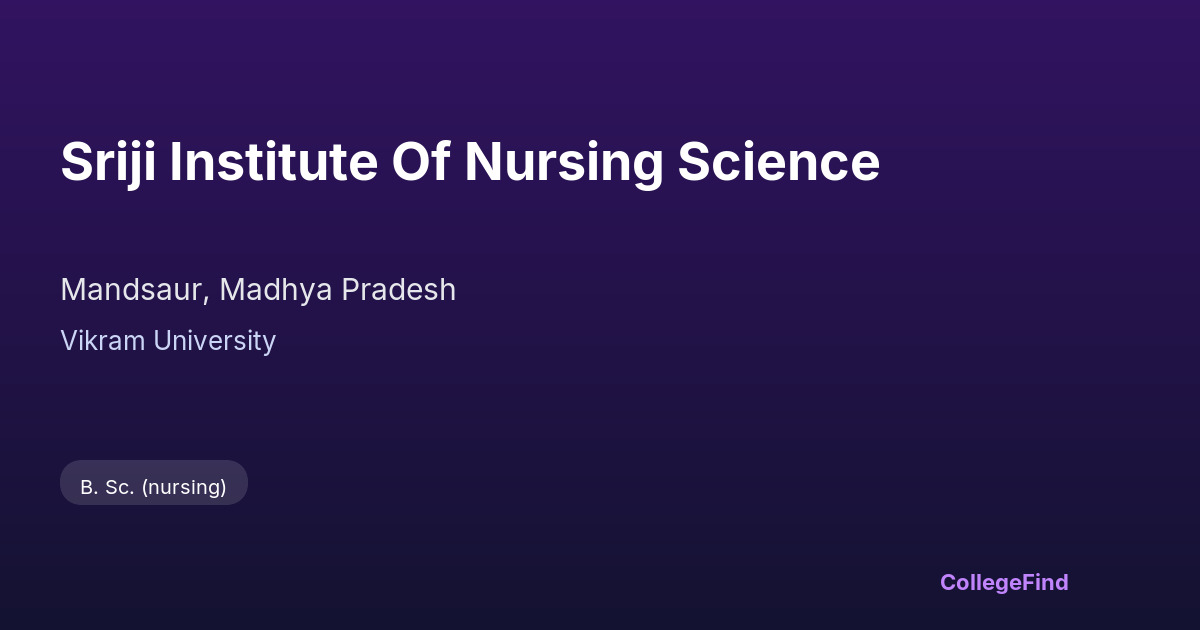Click the word "Madhya" in the location

tap(275, 290)
